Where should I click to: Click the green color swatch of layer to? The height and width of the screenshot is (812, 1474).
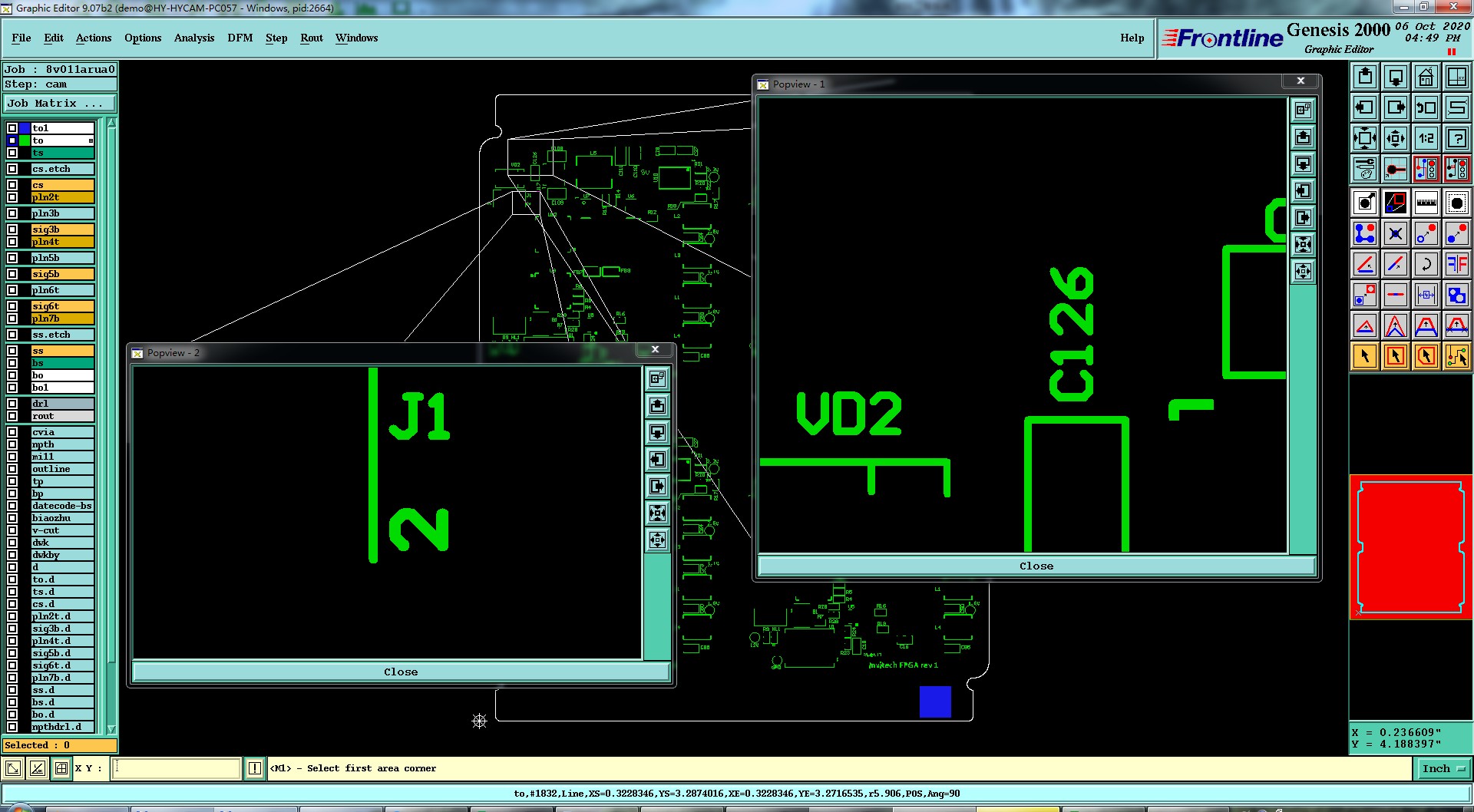click(x=25, y=140)
